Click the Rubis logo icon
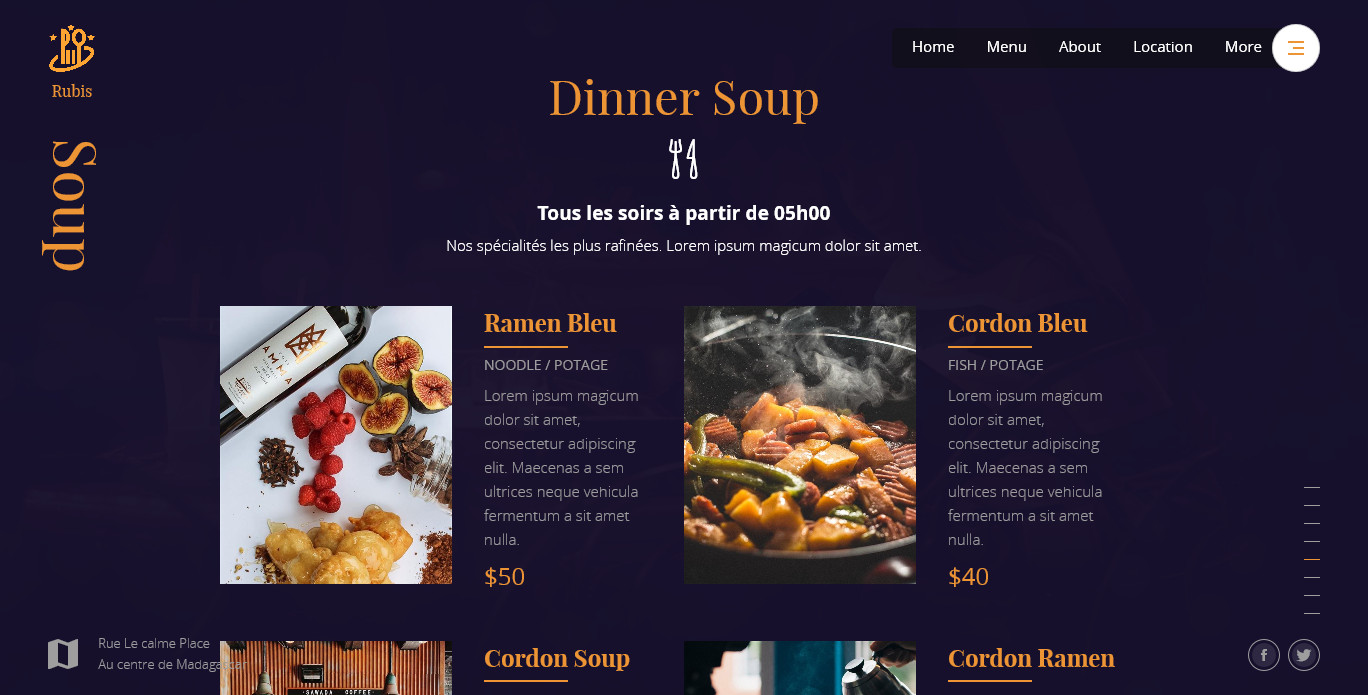 (x=72, y=48)
